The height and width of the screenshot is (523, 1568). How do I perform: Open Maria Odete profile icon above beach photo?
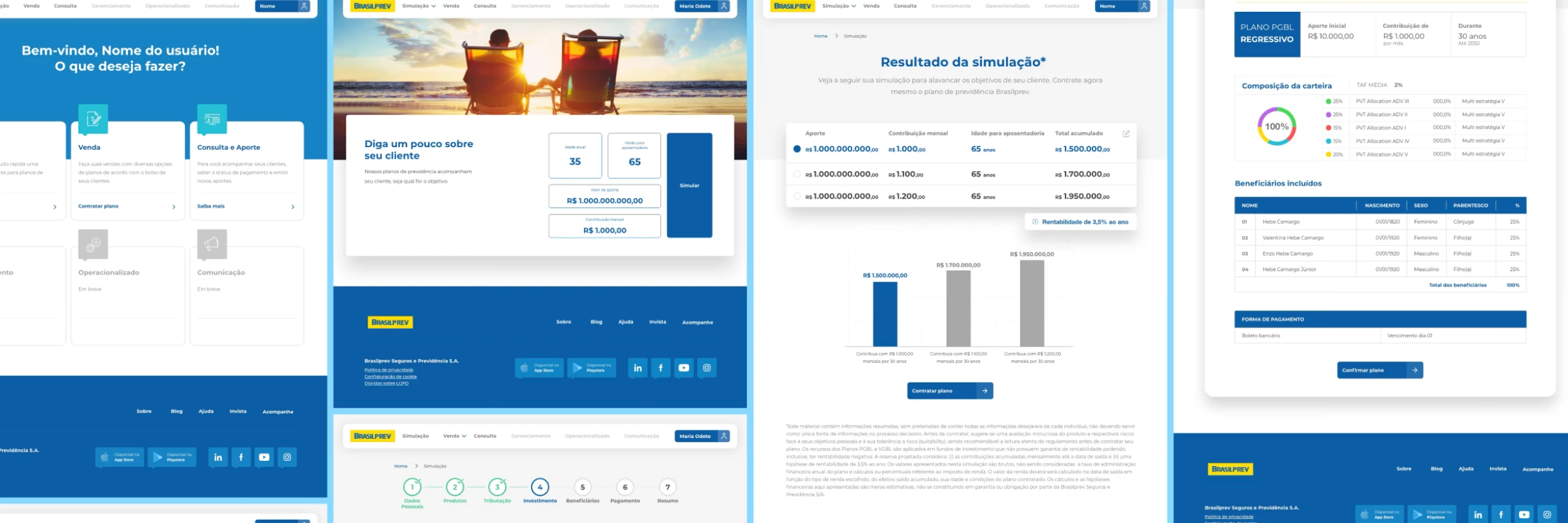click(724, 6)
